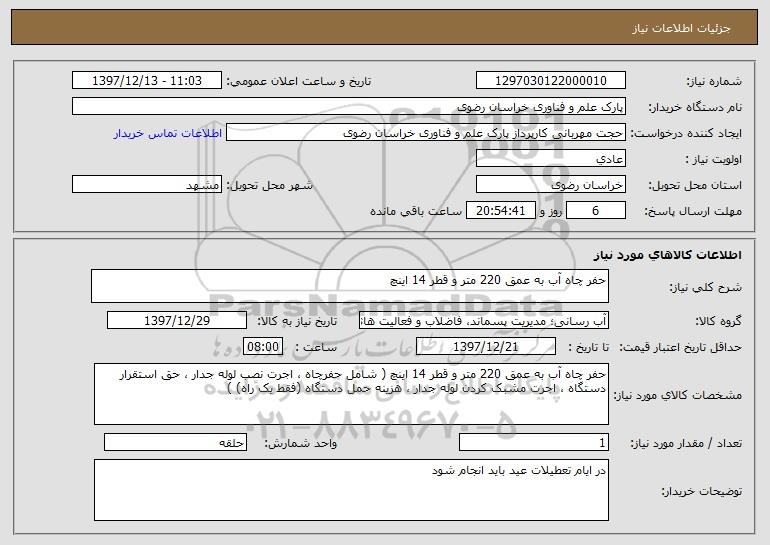The image size is (770, 545).
Task: Click the price validity date 1397/12/21
Action: pos(486,346)
